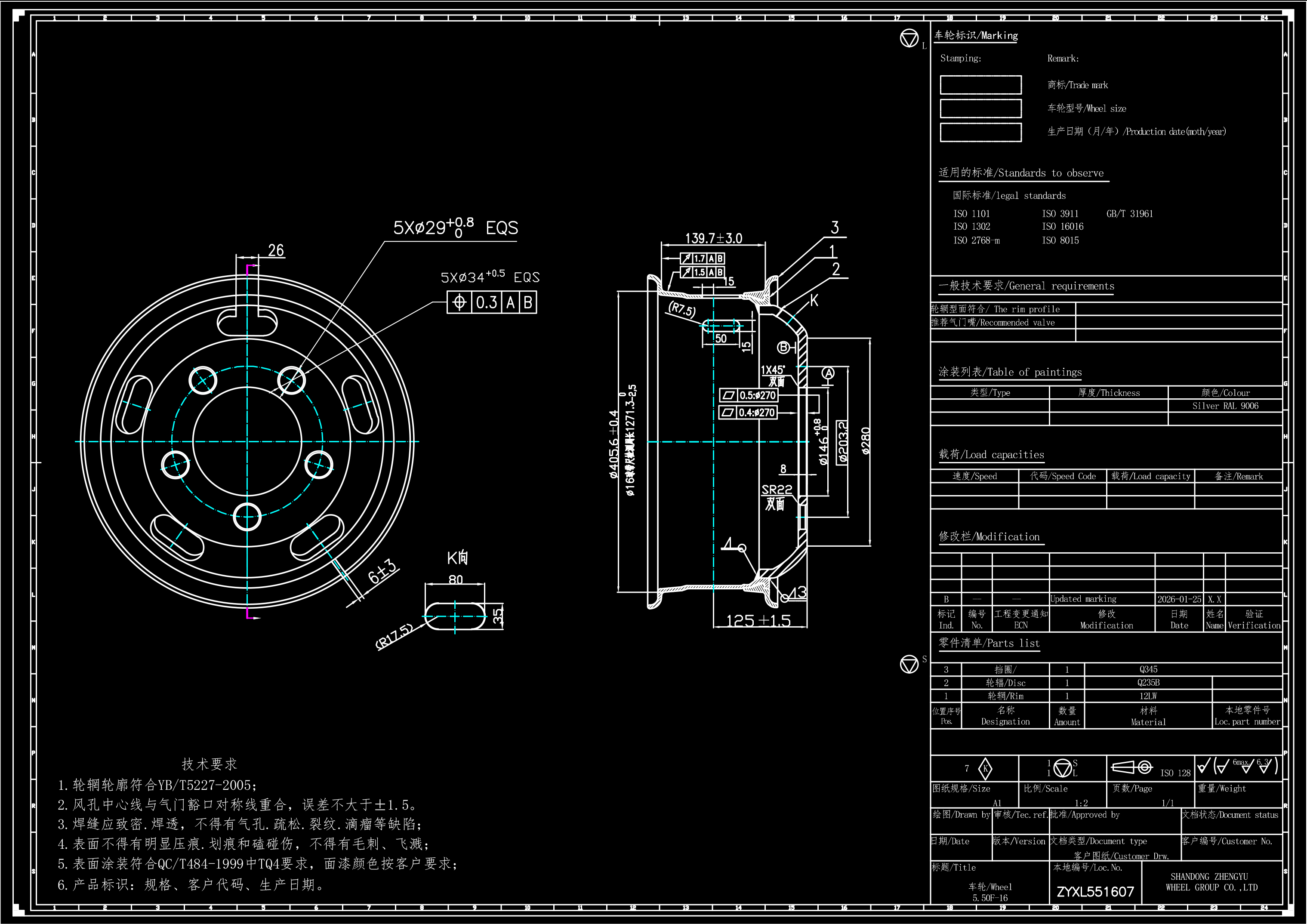The width and height of the screenshot is (1307, 924).
Task: Click the 5Xø29 EQS dimension label
Action: tap(456, 228)
